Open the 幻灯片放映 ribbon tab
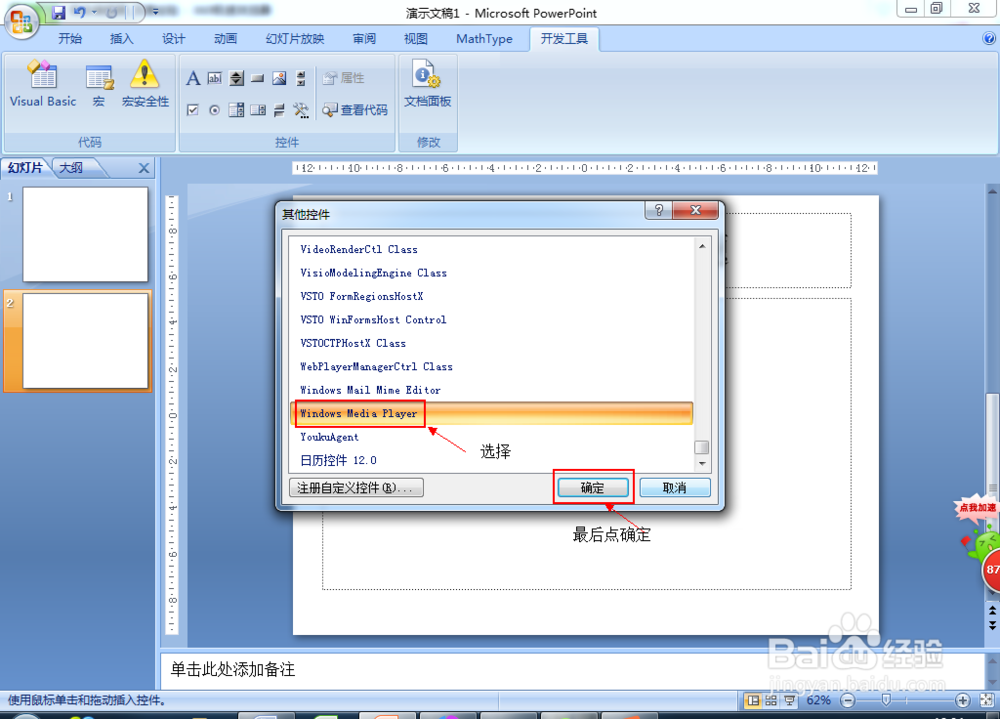The height and width of the screenshot is (719, 1000). coord(295,39)
